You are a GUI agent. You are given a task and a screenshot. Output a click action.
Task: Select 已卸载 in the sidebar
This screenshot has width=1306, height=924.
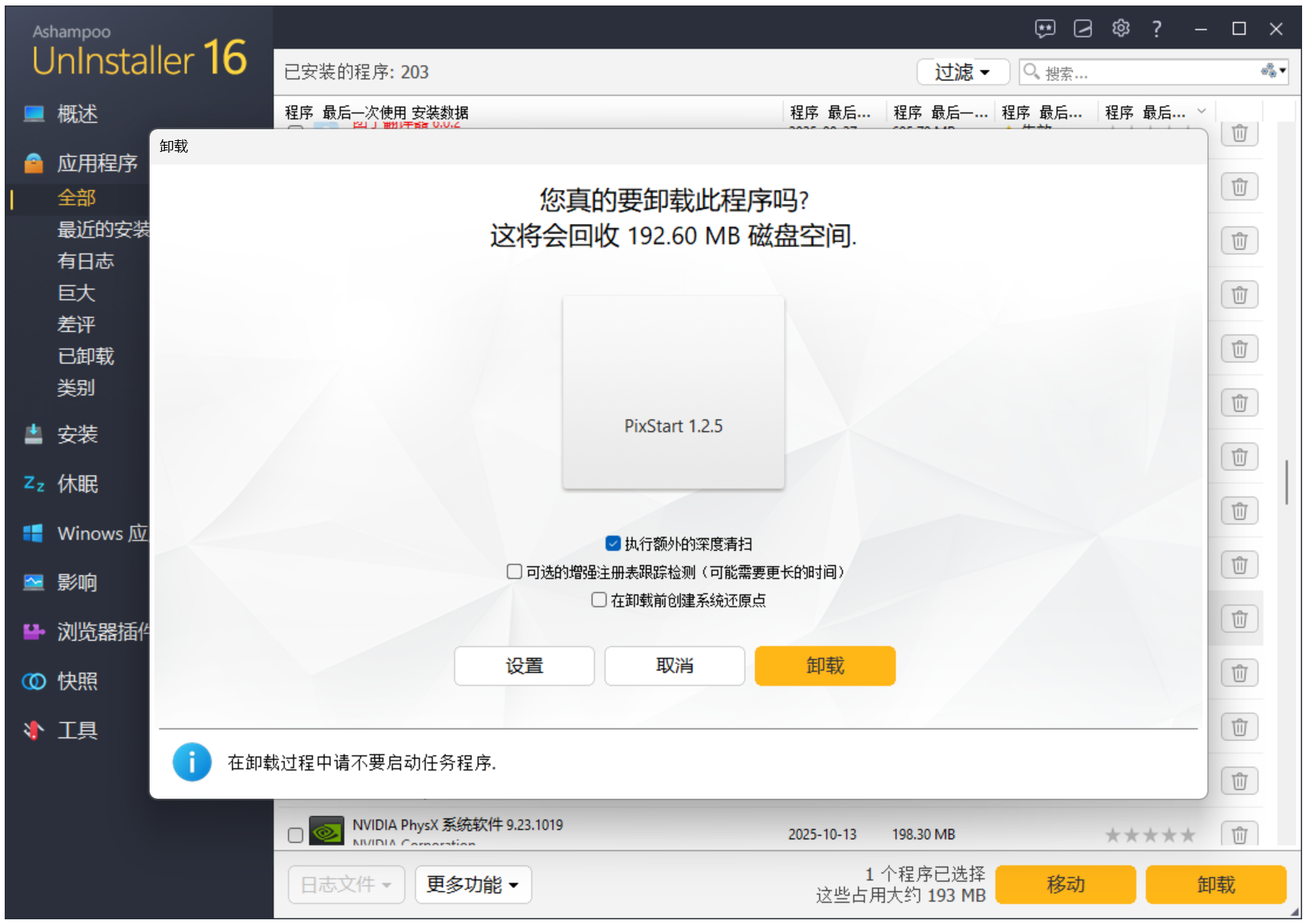pos(86,356)
